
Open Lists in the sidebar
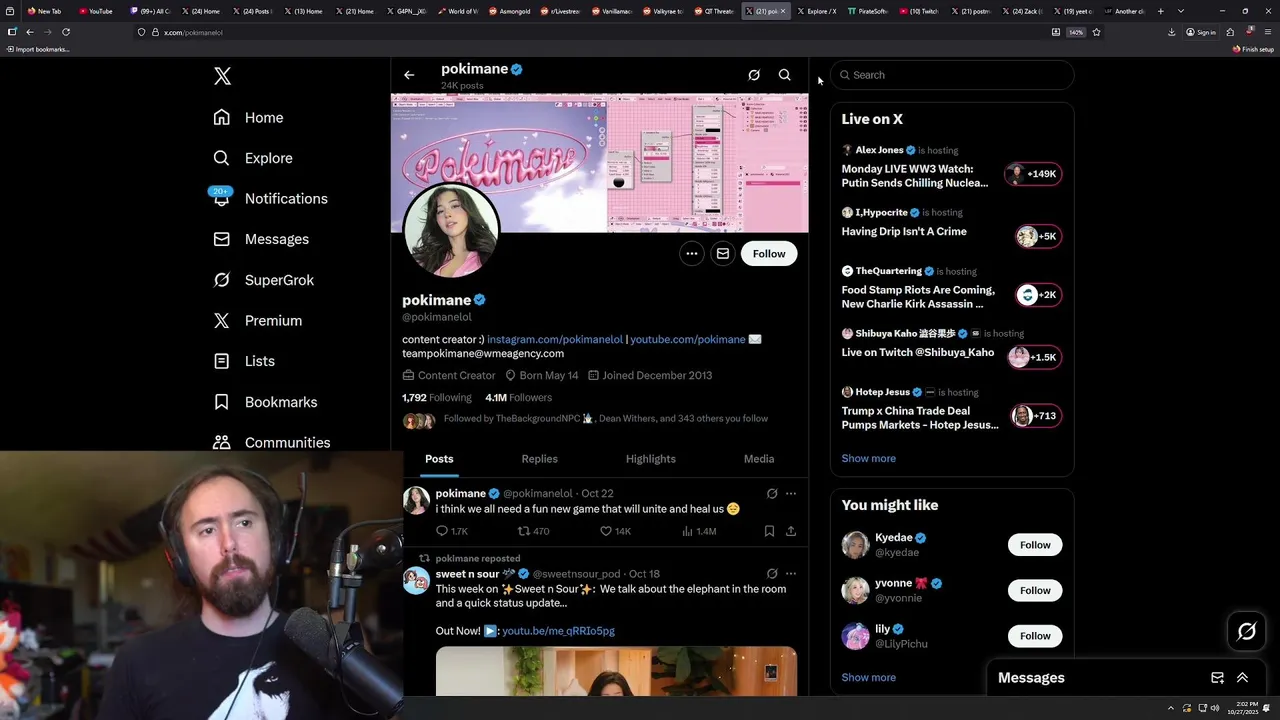click(244, 361)
